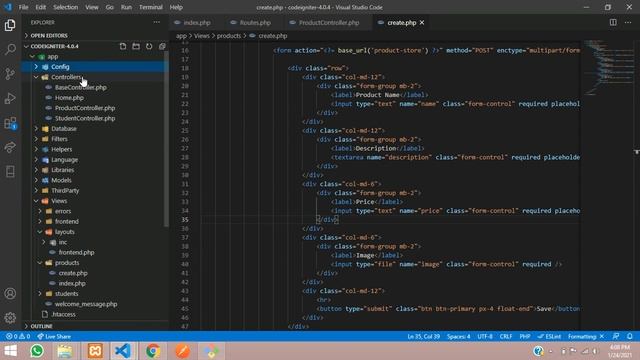Click errors and warnings count in status bar
Image resolution: width=640 pixels, height=360 pixels.
(18, 336)
